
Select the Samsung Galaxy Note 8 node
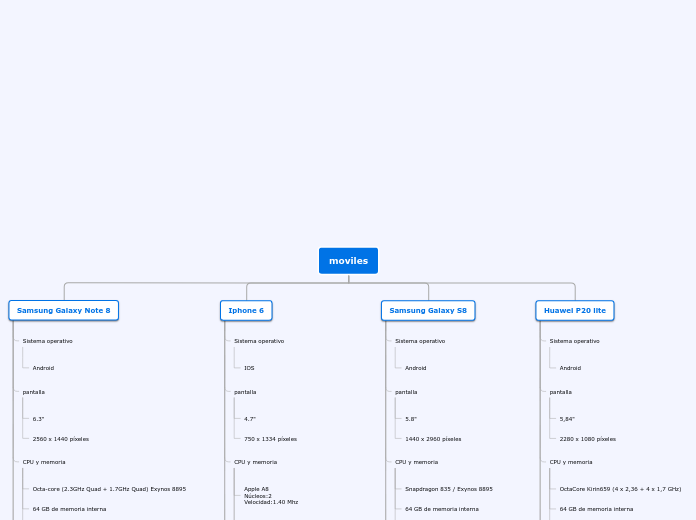63,310
